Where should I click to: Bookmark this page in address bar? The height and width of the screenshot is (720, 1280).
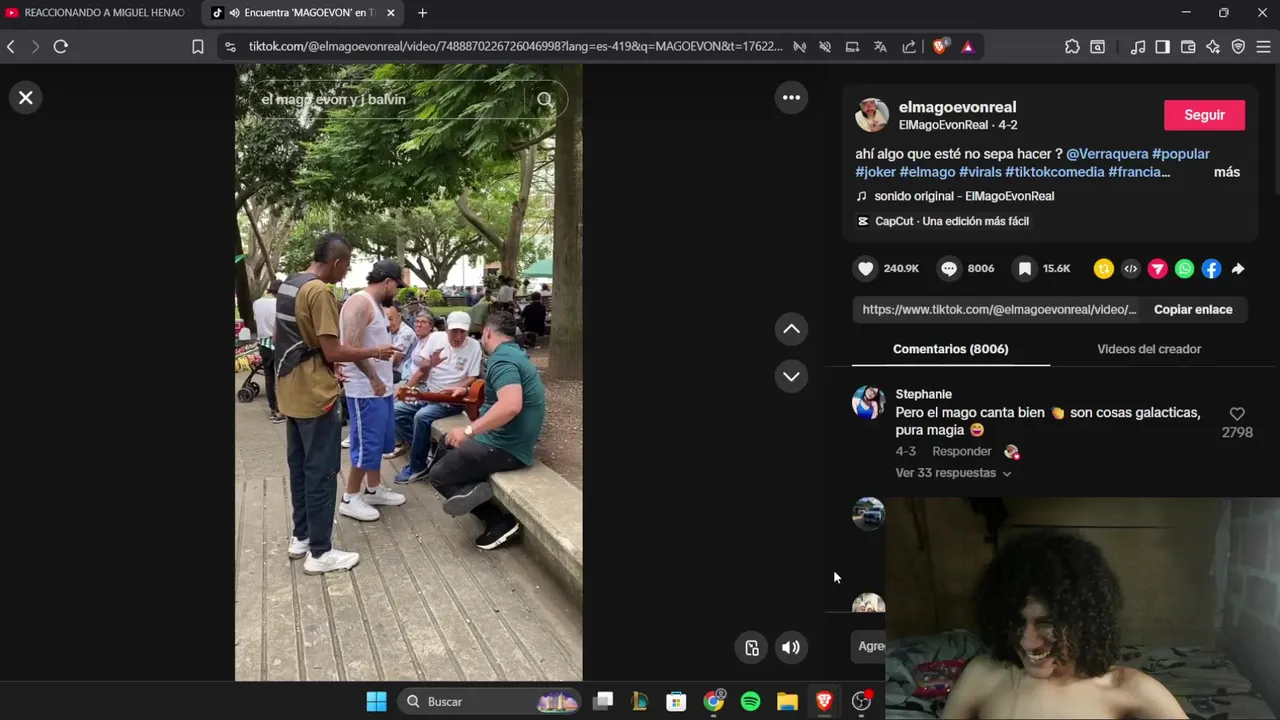[197, 46]
